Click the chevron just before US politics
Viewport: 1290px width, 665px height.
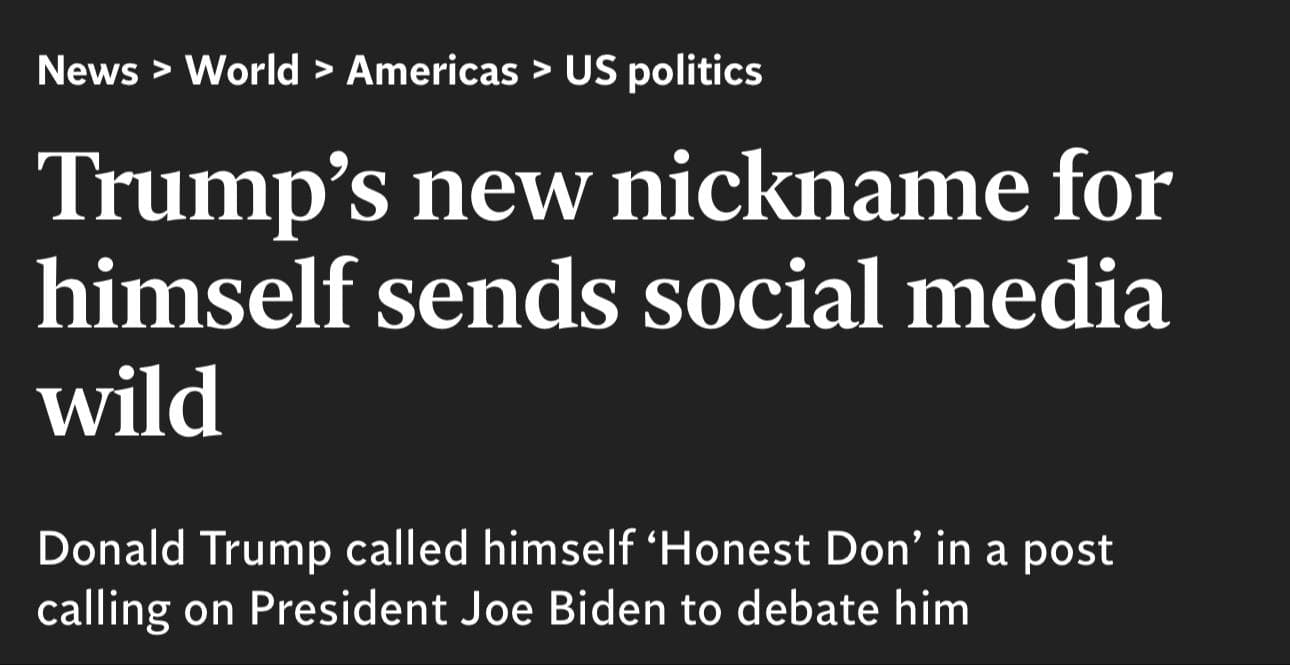542,72
